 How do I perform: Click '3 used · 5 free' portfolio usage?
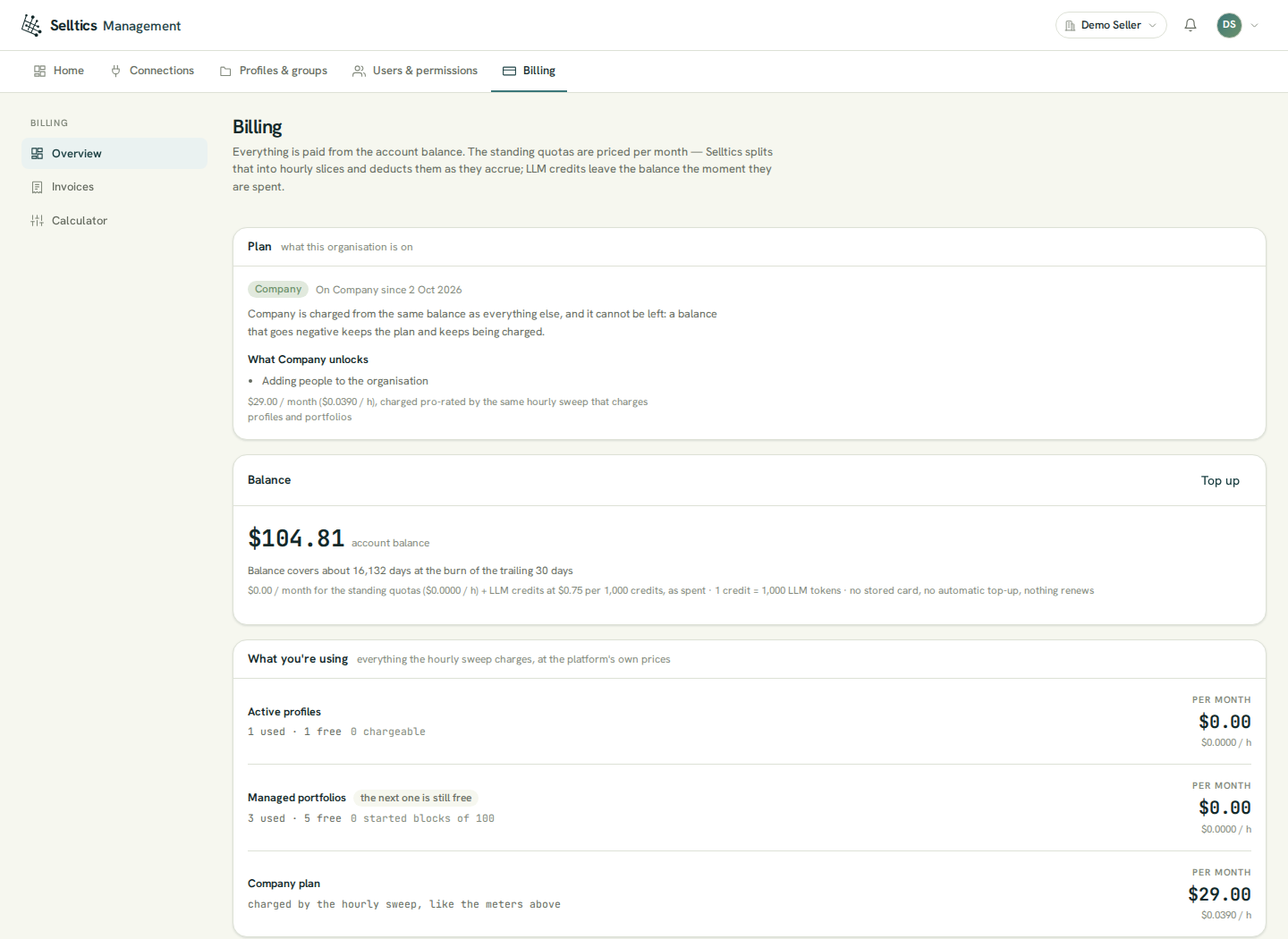point(294,818)
